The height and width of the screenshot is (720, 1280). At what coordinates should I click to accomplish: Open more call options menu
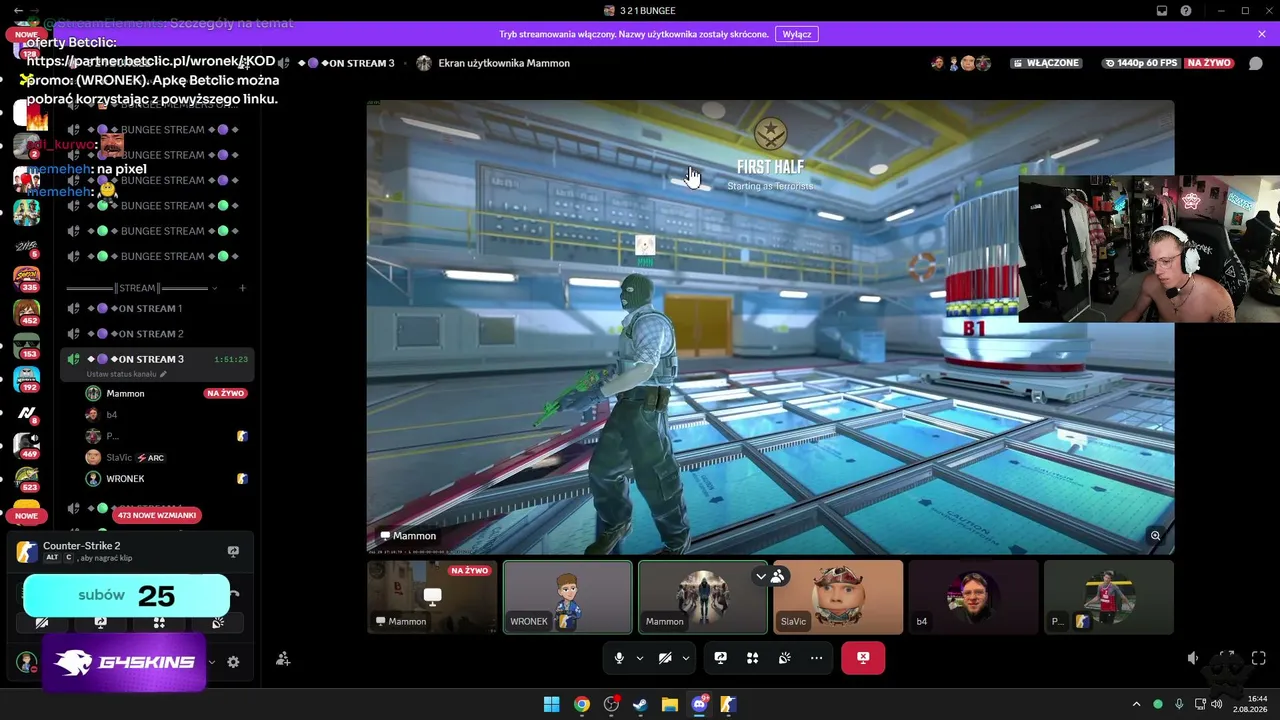point(817,658)
